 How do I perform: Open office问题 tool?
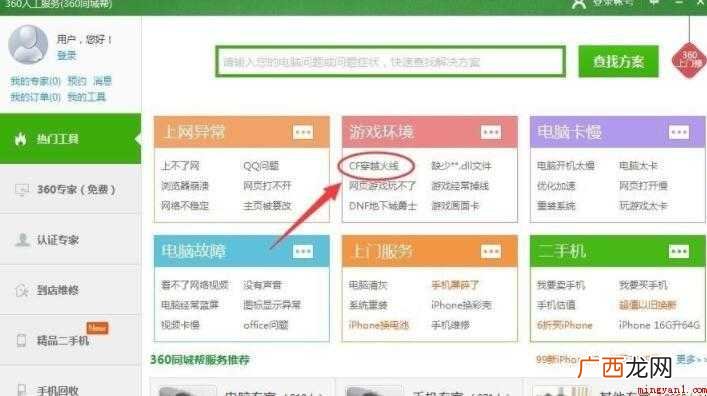point(266,325)
